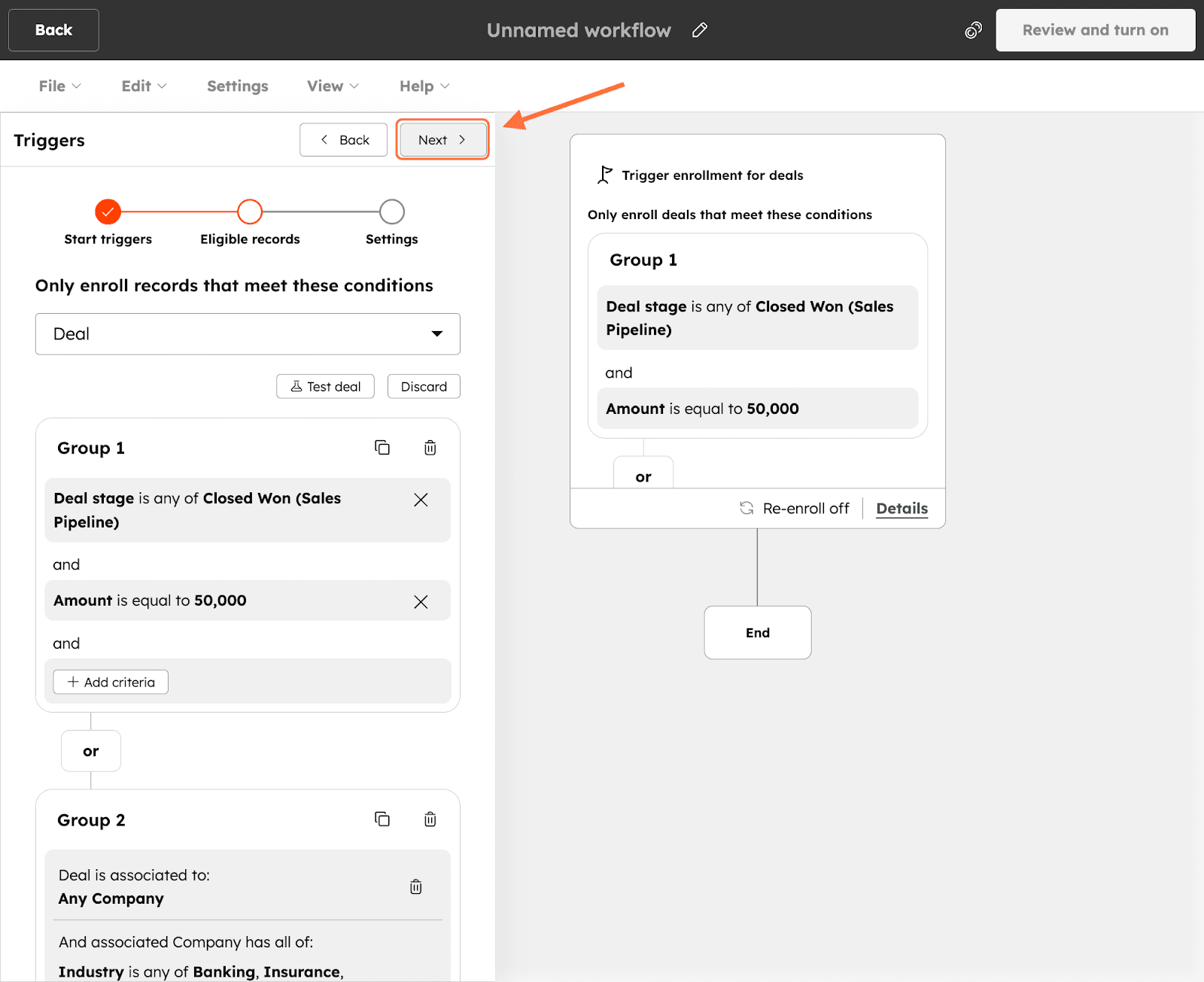
Task: Expand the View menu
Action: [x=333, y=86]
